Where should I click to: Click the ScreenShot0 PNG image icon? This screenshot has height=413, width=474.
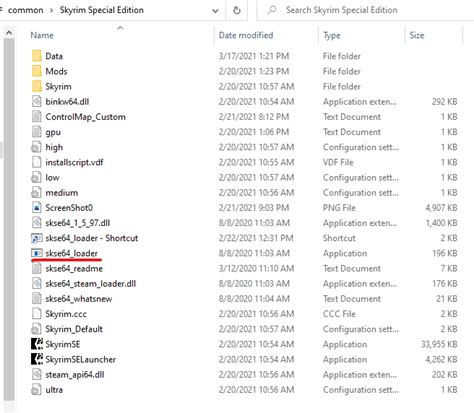tap(36, 208)
